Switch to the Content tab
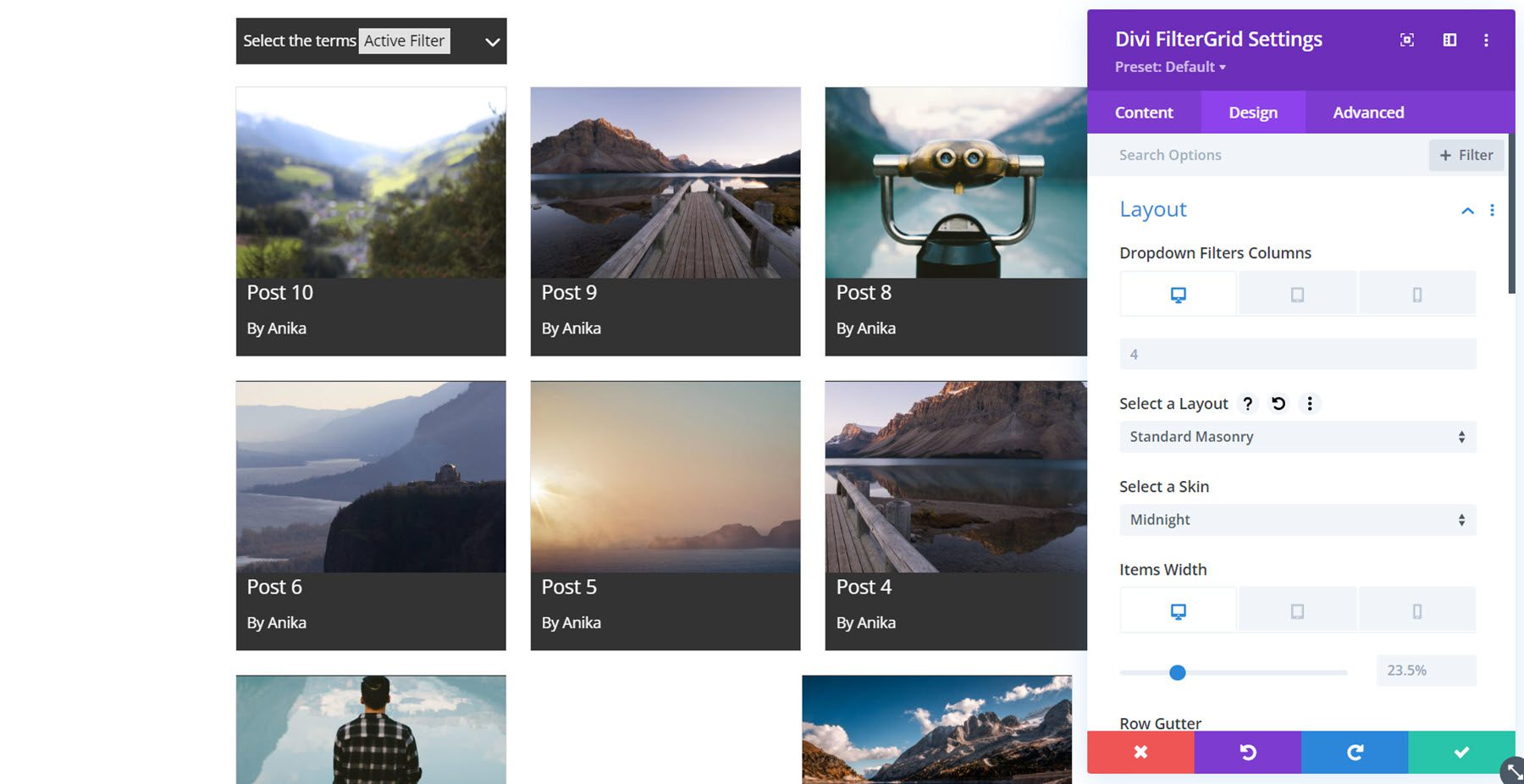The width and height of the screenshot is (1524, 784). tap(1144, 112)
